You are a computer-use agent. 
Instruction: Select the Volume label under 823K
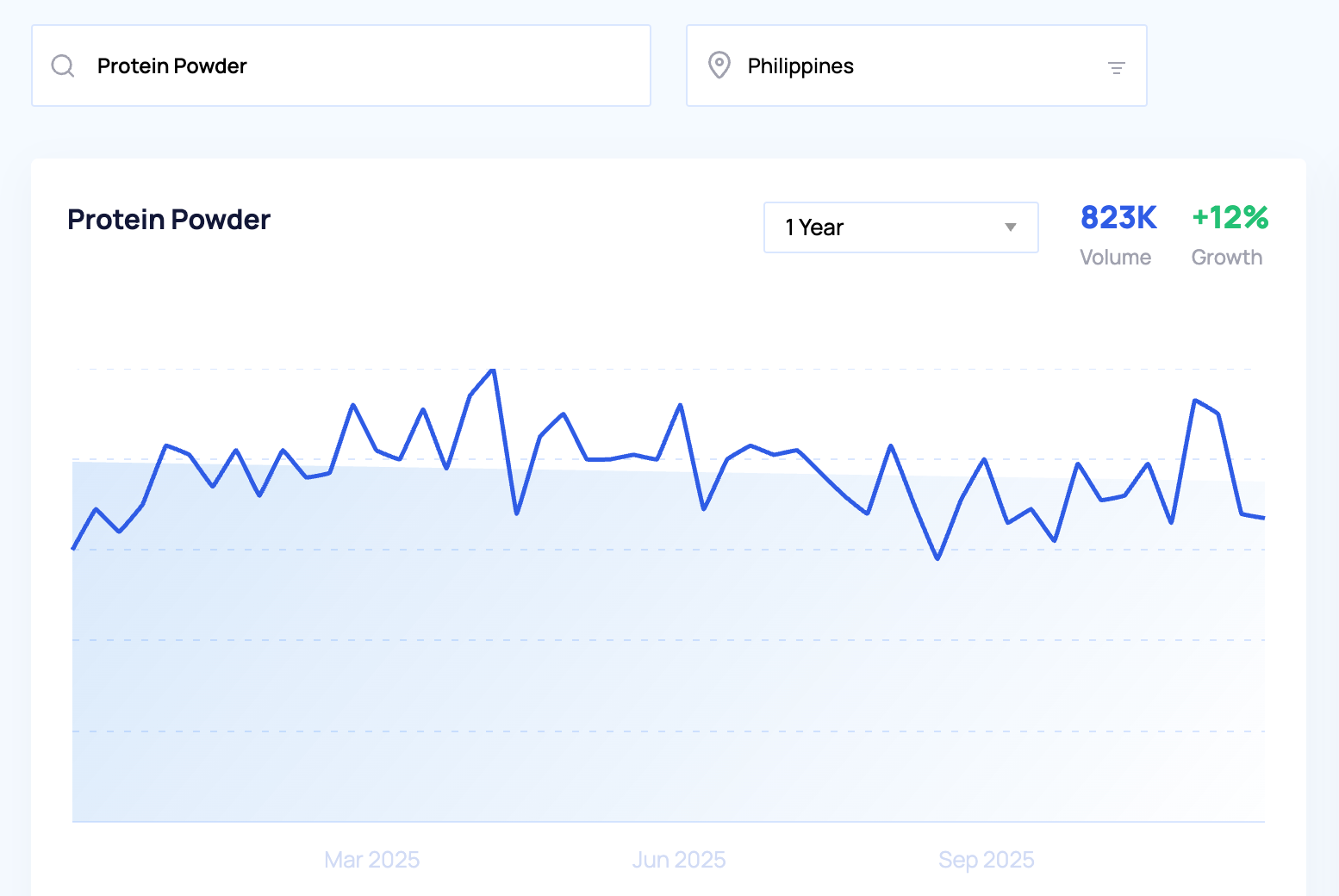point(1115,258)
